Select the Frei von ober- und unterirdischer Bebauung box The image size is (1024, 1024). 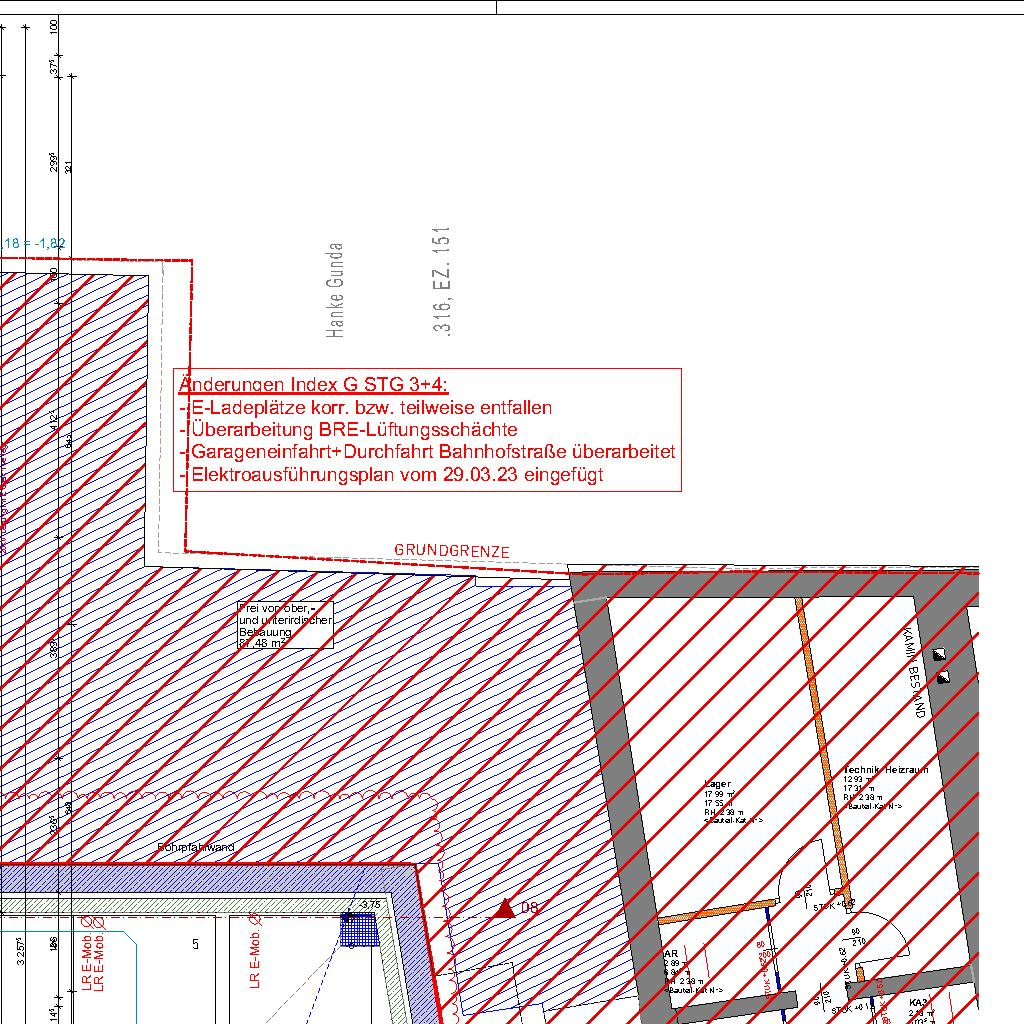285,625
